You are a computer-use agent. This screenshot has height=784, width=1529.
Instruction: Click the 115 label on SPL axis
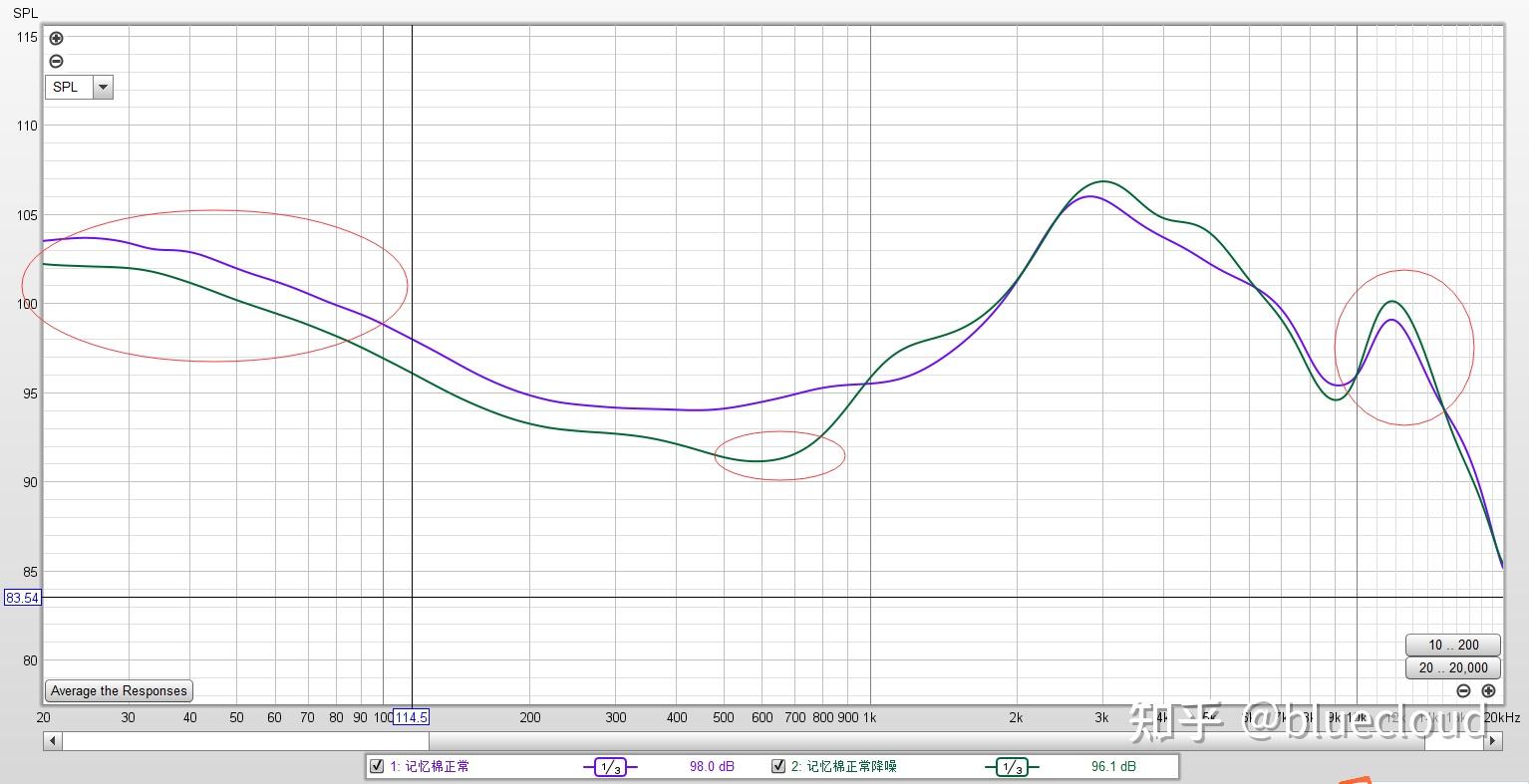click(27, 37)
